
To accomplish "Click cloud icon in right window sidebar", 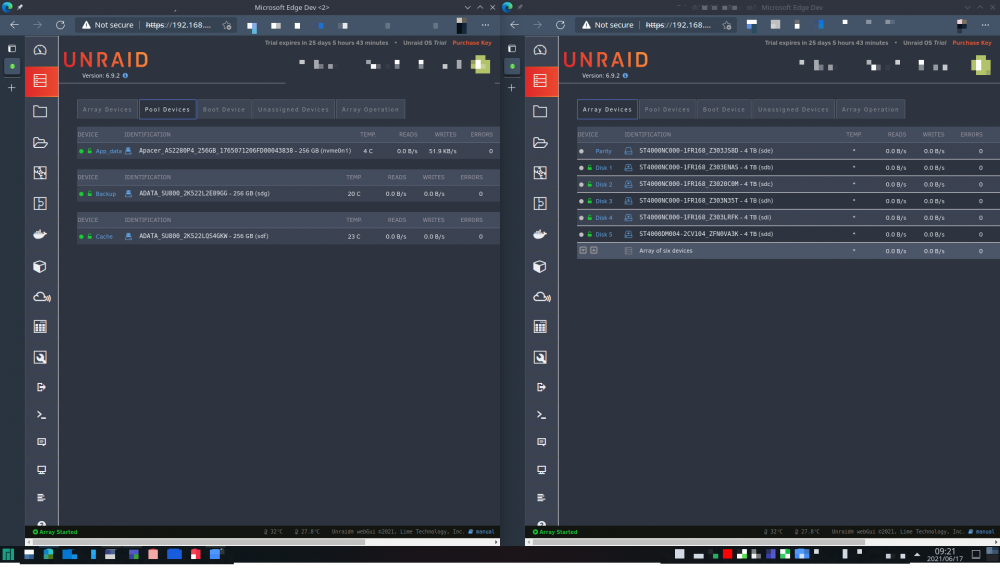I will 541,297.
